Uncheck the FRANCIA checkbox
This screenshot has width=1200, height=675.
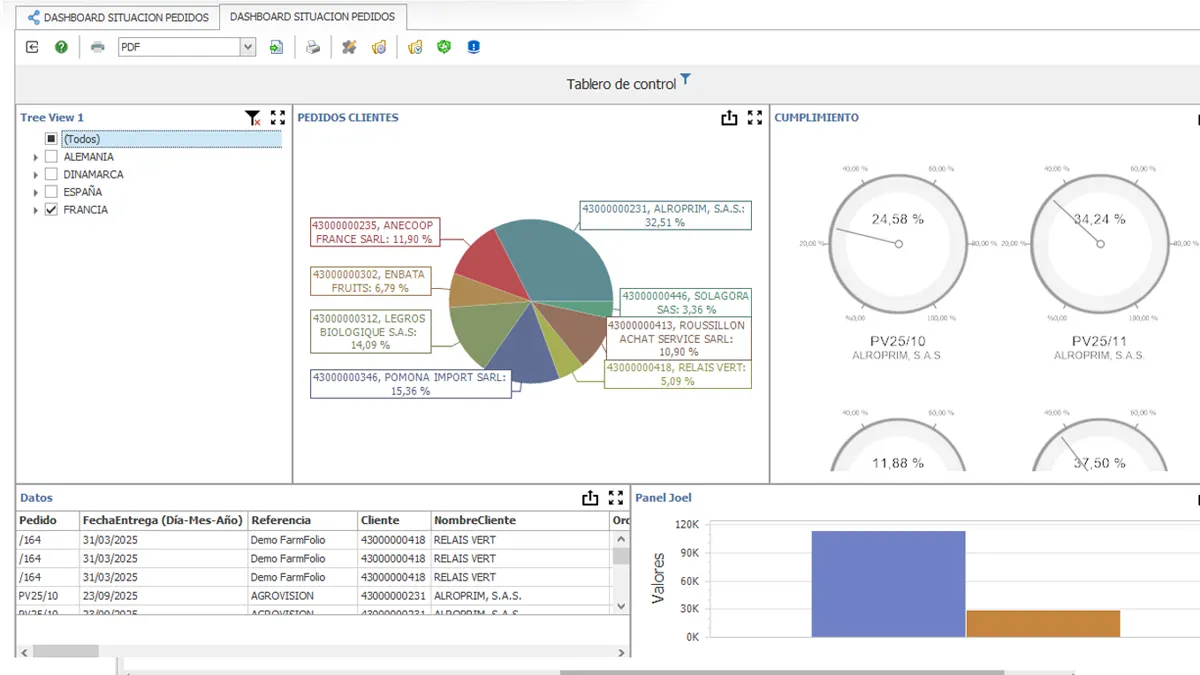pyautogui.click(x=51, y=210)
